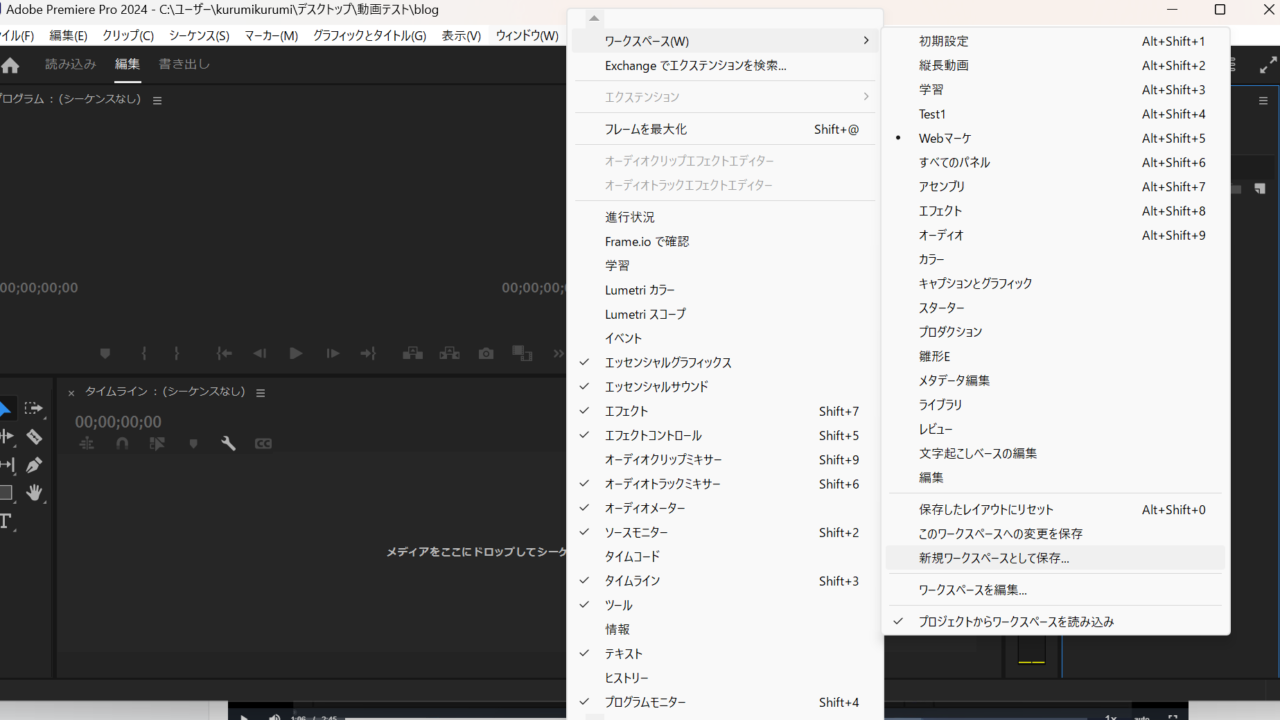Select the 縦長動画 workspace

[1055, 65]
